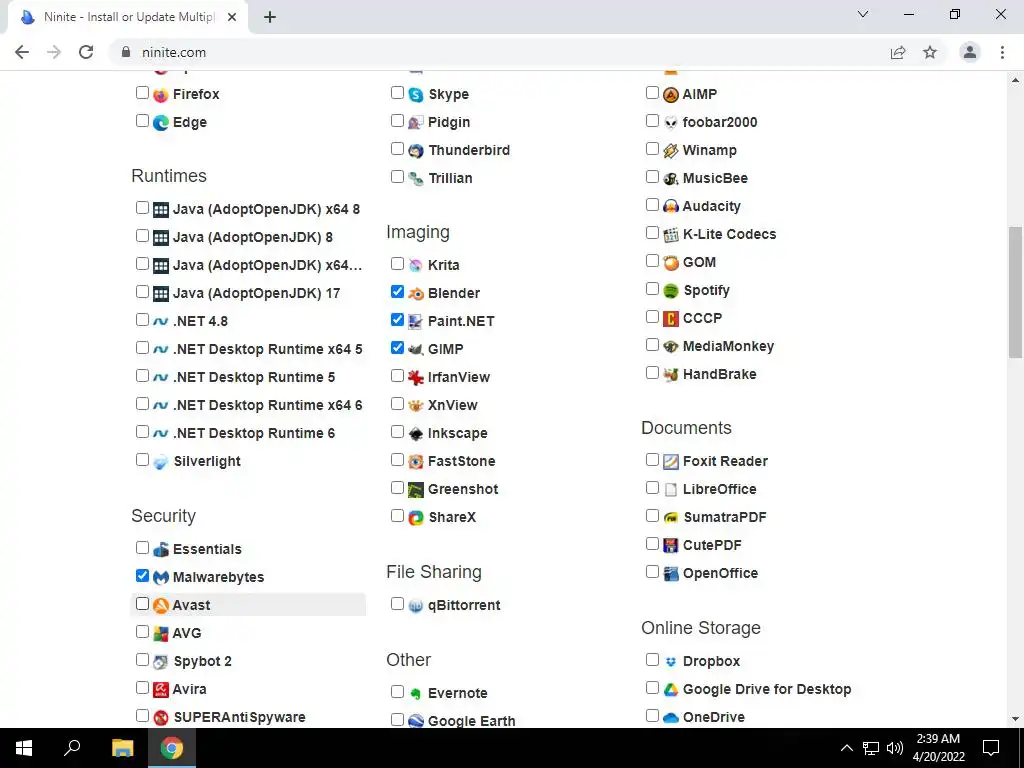Click the qBittorrent icon
The width and height of the screenshot is (1024, 768).
pyautogui.click(x=416, y=606)
